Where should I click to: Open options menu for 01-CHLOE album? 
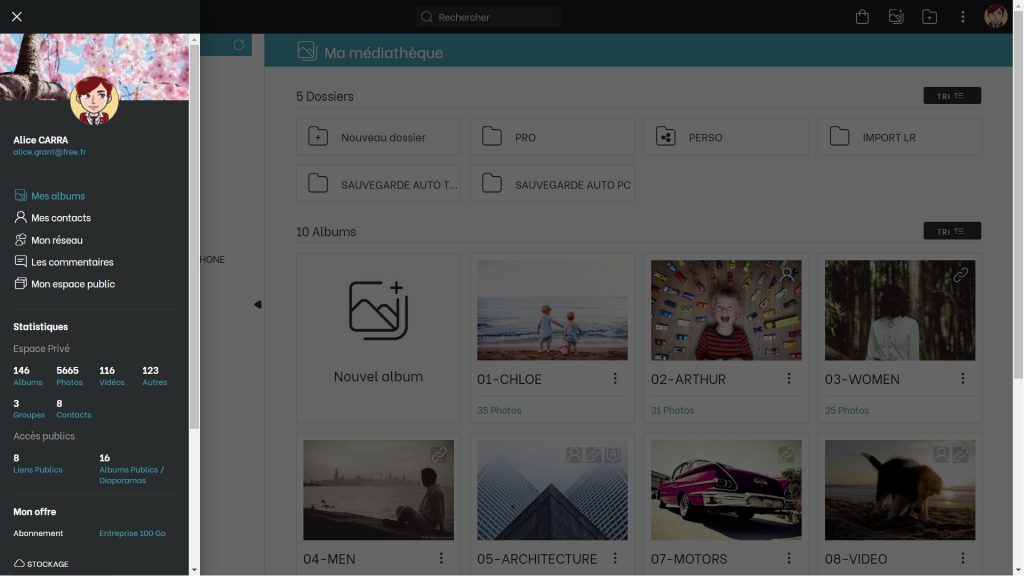[x=615, y=379]
